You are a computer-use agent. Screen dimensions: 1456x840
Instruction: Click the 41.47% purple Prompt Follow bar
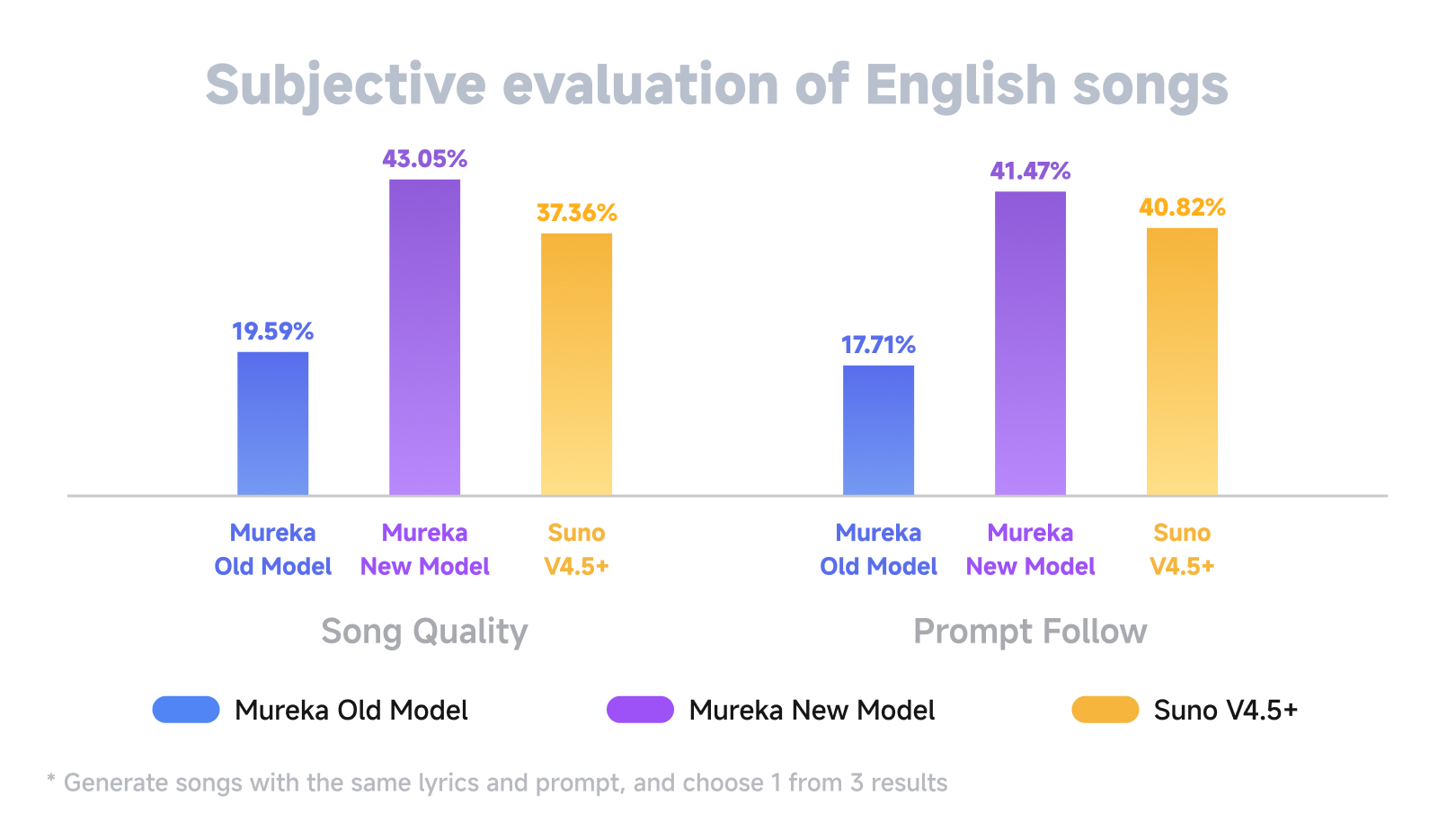tap(1030, 343)
